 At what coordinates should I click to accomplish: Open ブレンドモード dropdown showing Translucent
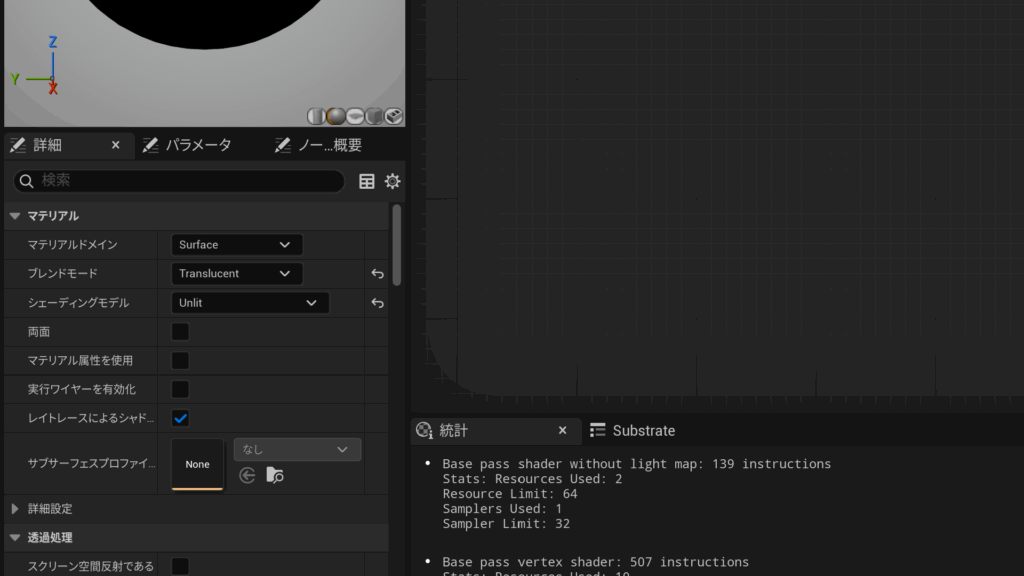pos(236,274)
